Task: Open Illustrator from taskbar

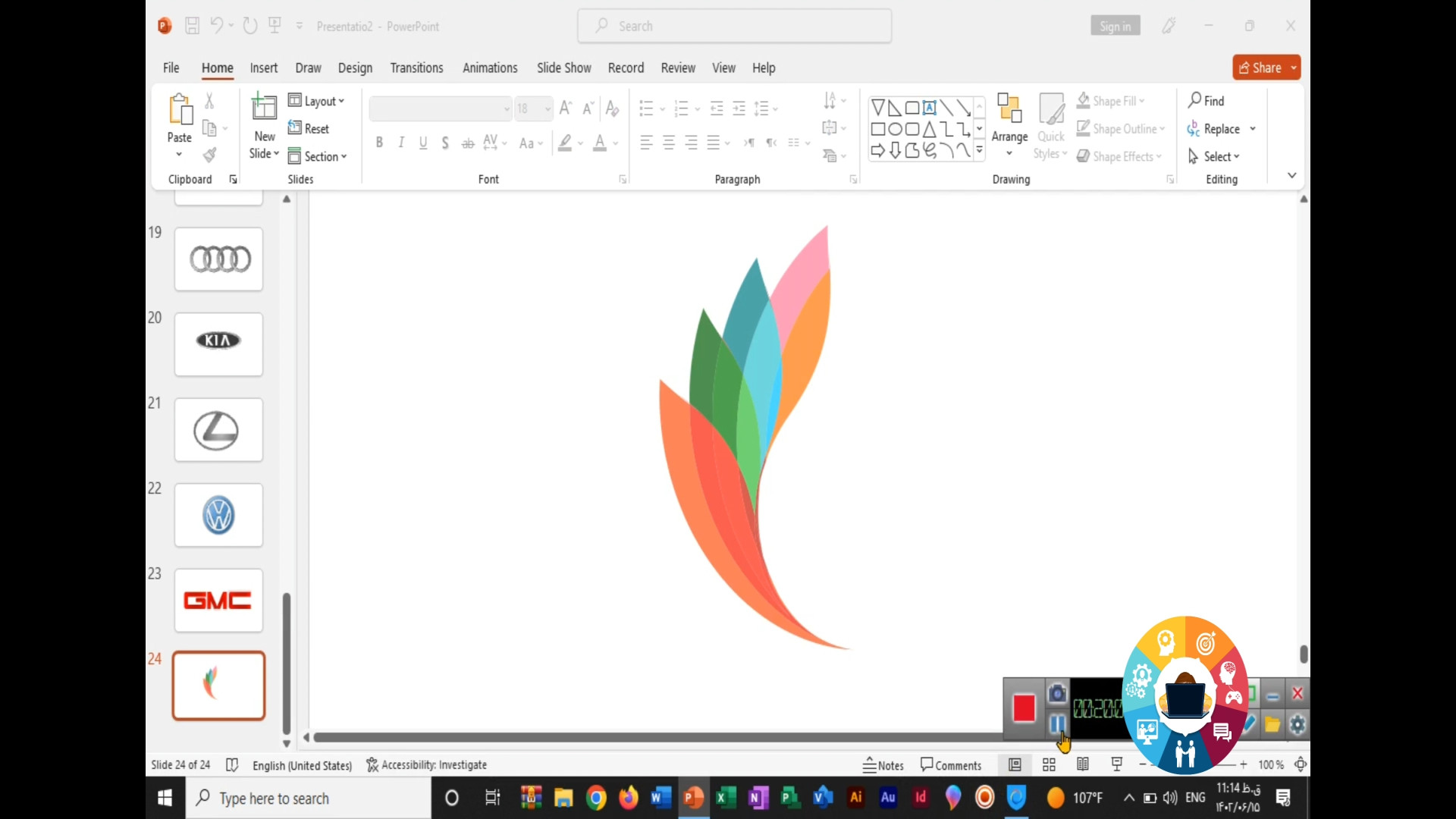Action: (856, 798)
